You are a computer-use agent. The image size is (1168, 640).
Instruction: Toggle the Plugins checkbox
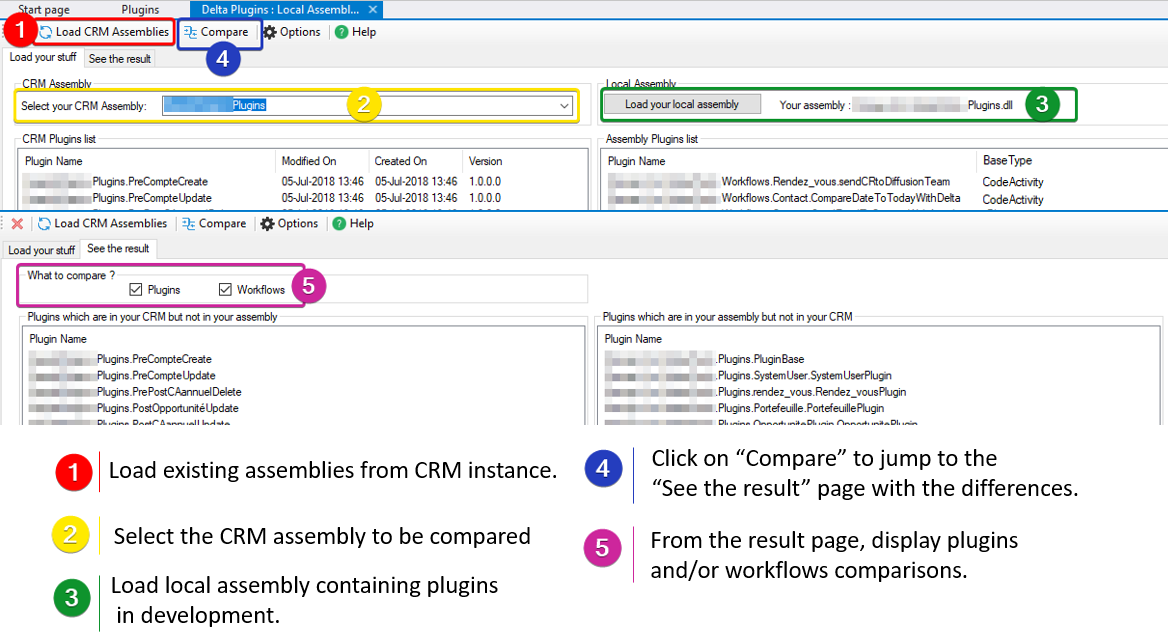(x=136, y=290)
